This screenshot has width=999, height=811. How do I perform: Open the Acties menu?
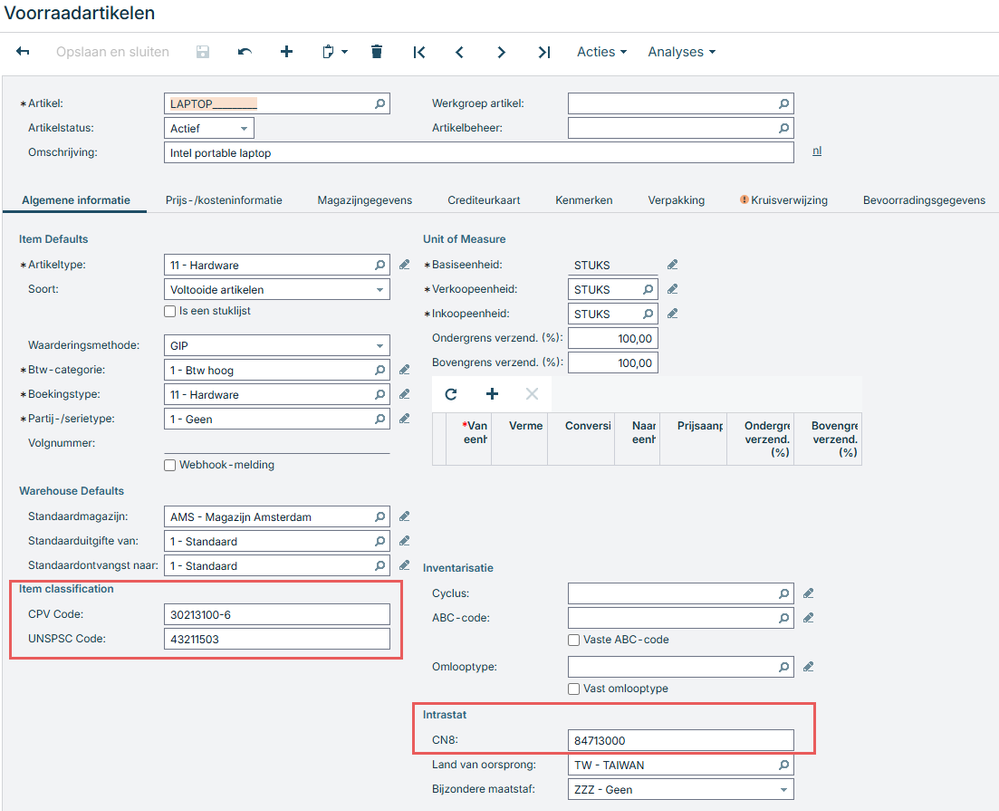601,52
